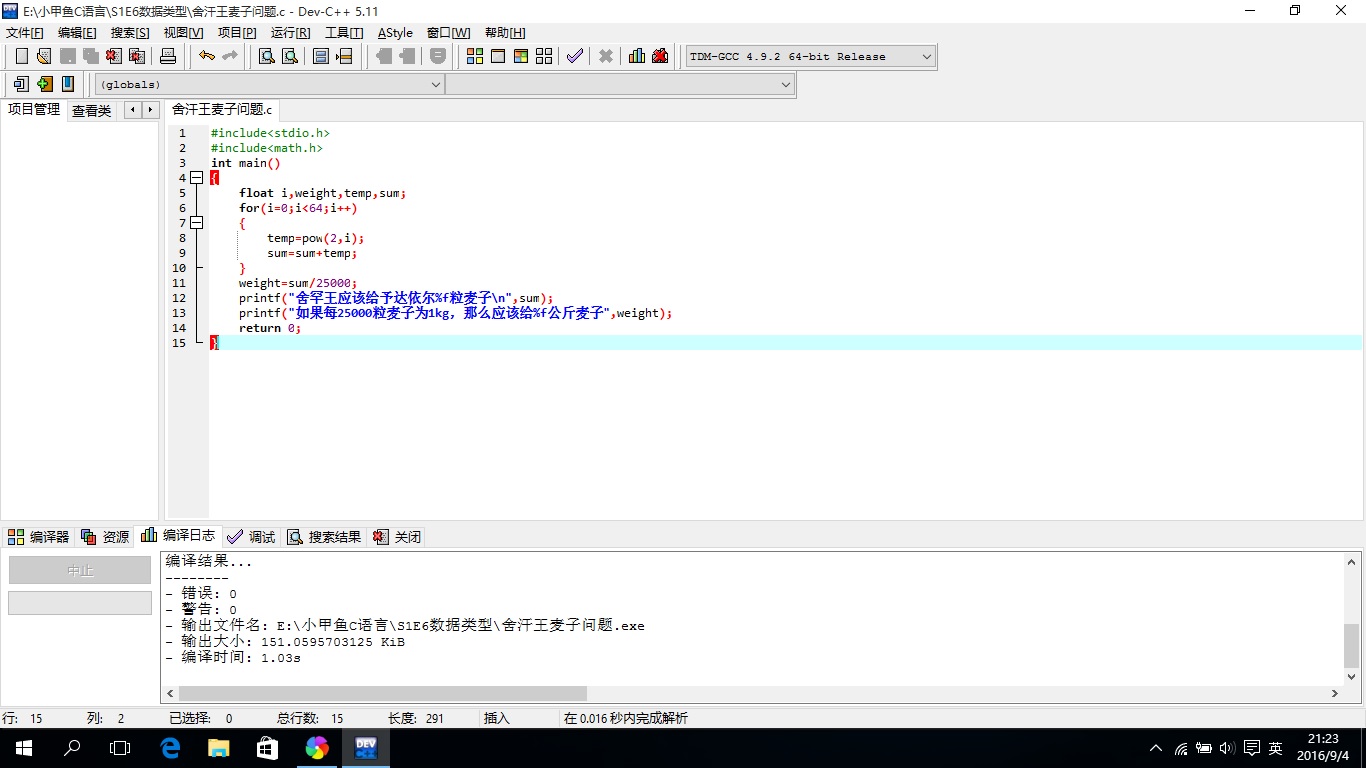The width and height of the screenshot is (1366, 768).
Task: Open the 运行[R] menu
Action: 291,33
